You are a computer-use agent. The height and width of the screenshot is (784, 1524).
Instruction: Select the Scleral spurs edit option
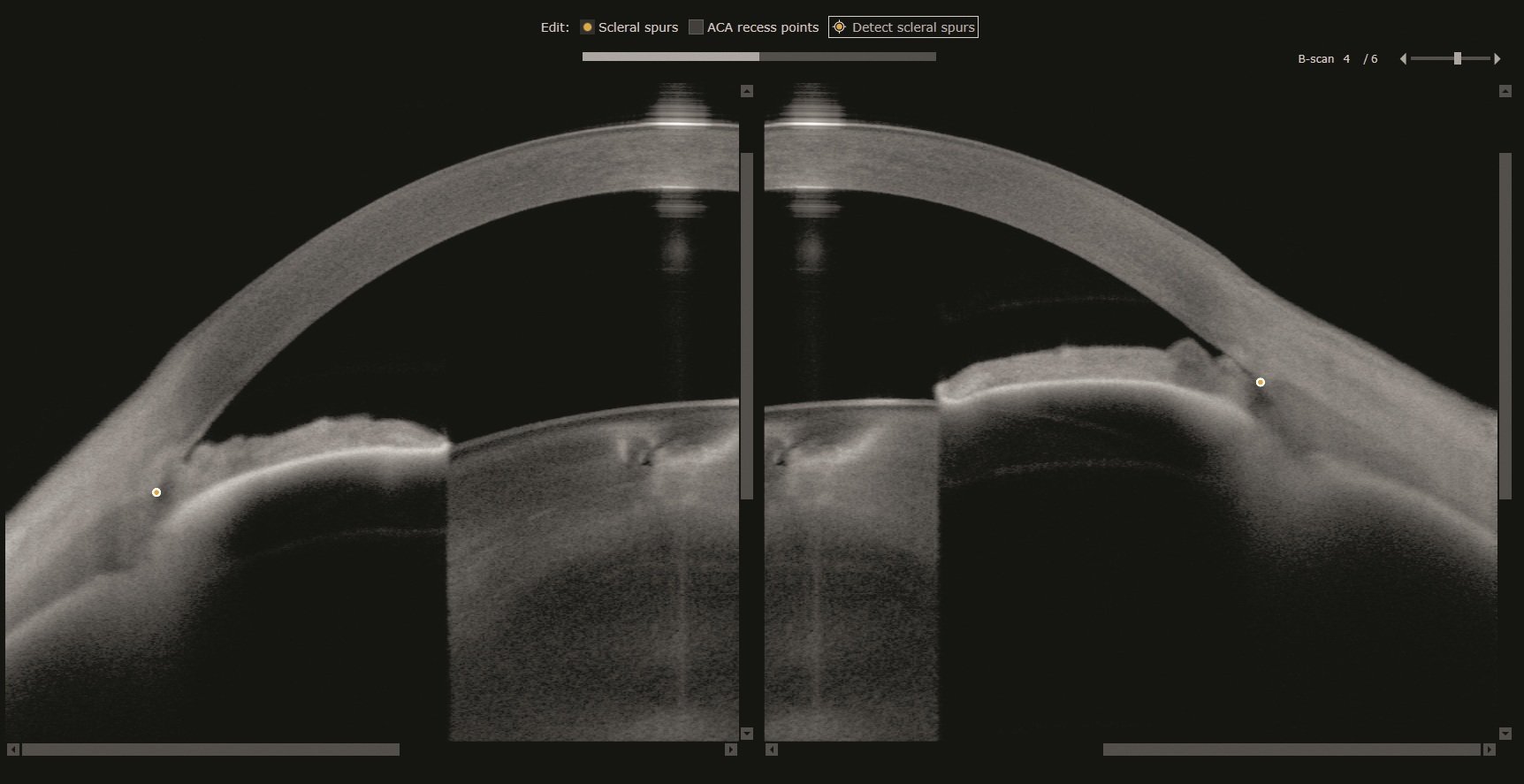(x=587, y=27)
